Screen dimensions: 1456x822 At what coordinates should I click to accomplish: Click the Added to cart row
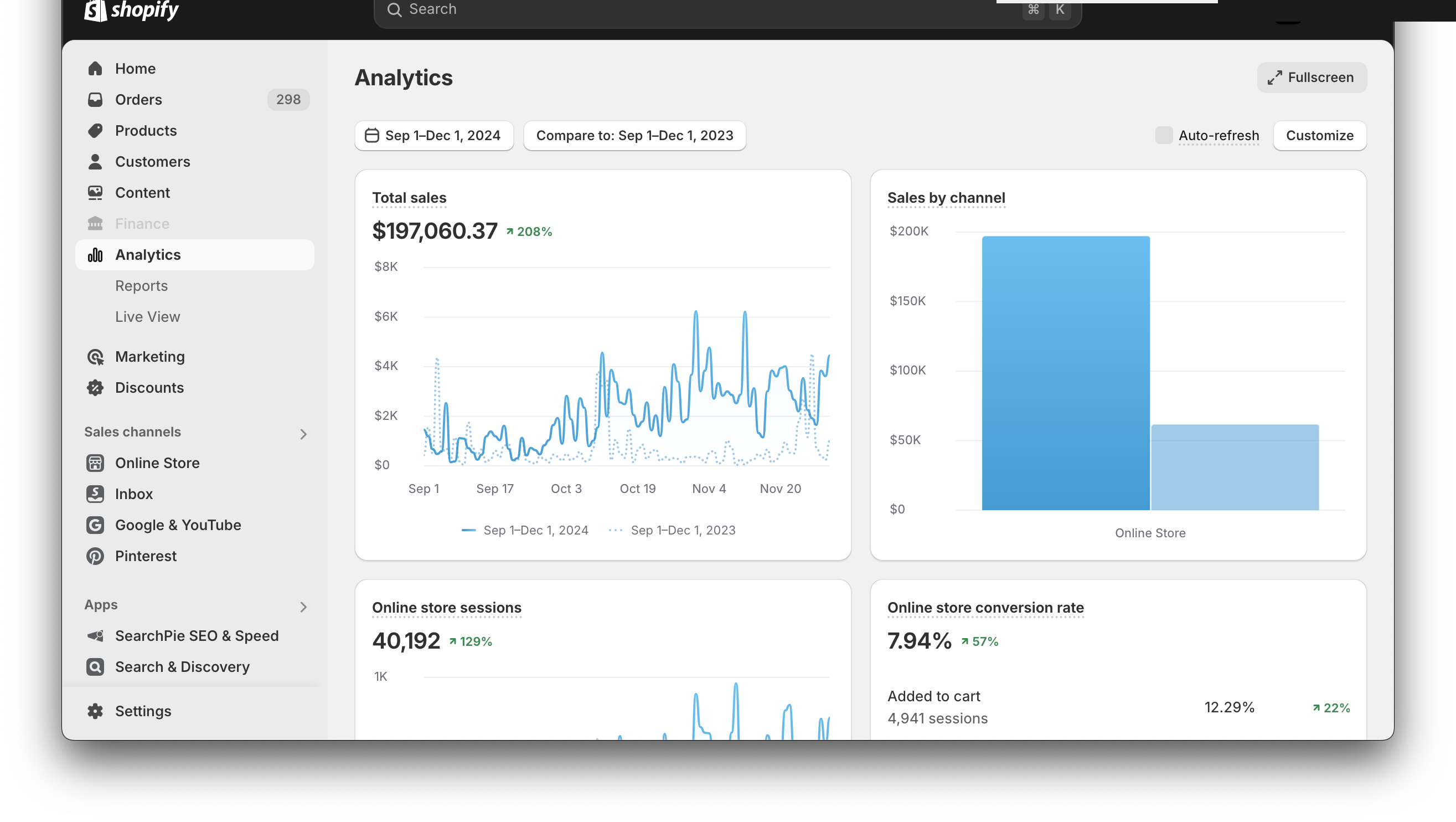point(1118,707)
